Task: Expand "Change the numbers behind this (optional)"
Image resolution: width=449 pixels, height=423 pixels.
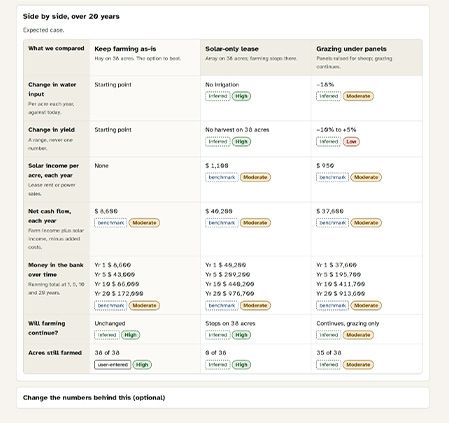Action: click(x=223, y=398)
